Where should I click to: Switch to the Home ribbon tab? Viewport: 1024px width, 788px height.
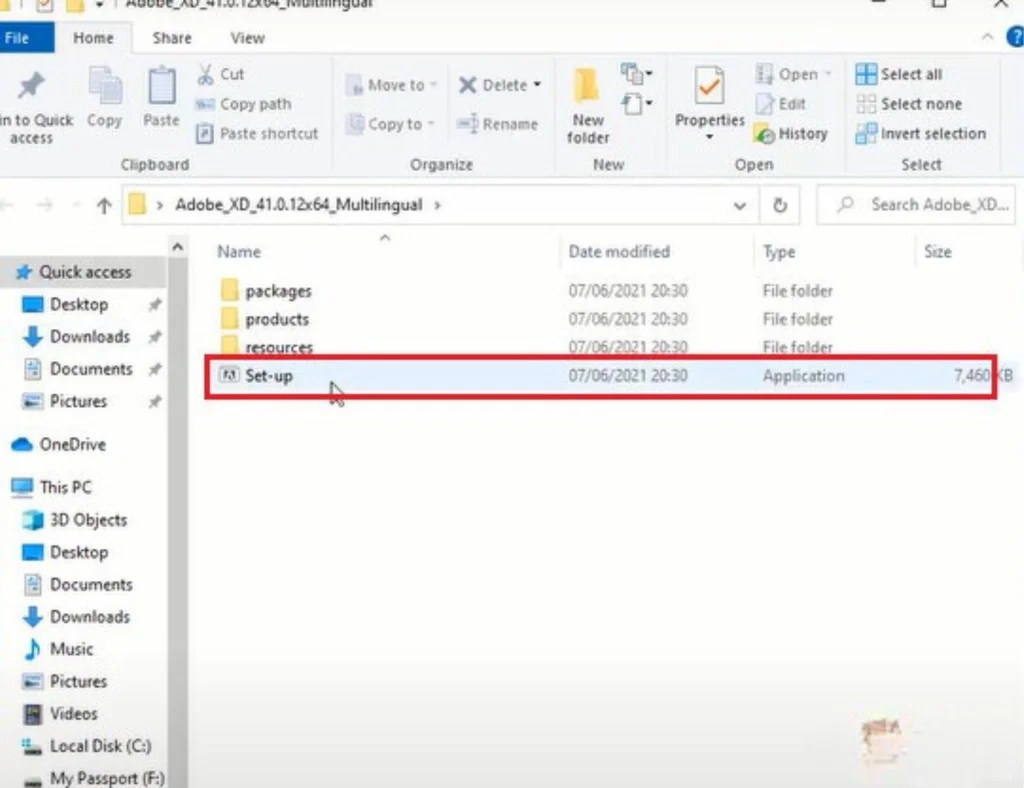click(93, 38)
